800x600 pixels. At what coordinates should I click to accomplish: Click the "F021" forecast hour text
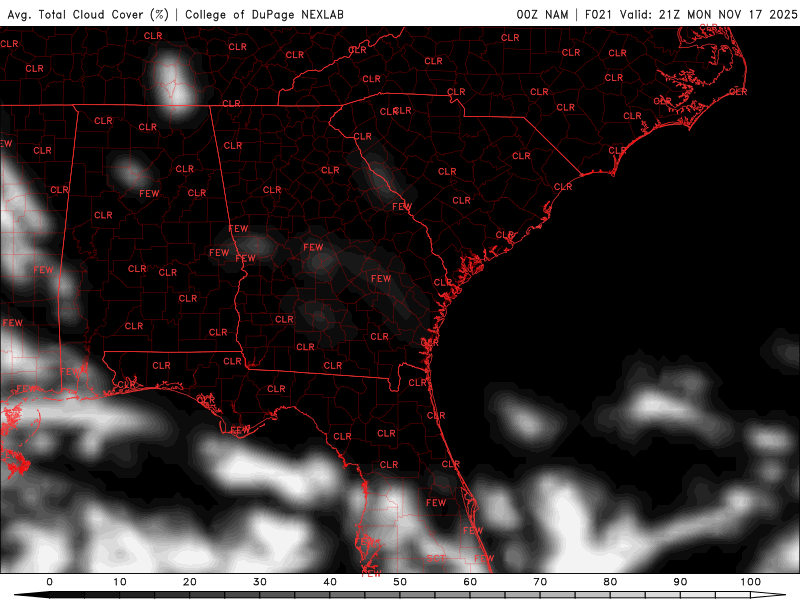pos(598,14)
